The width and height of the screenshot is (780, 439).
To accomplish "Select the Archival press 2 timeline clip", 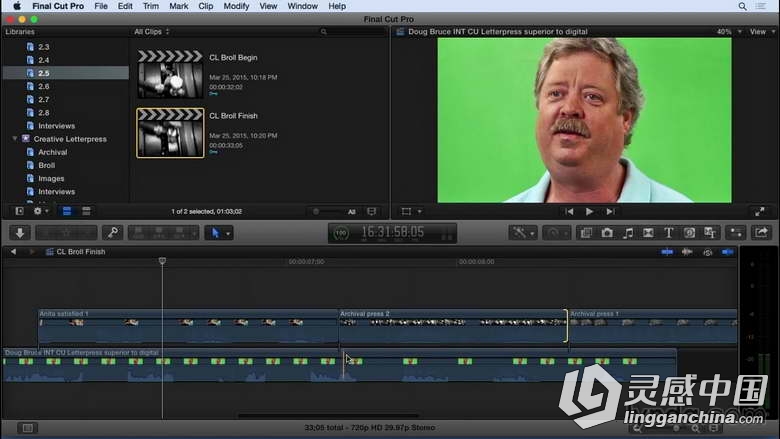I will tap(452, 326).
